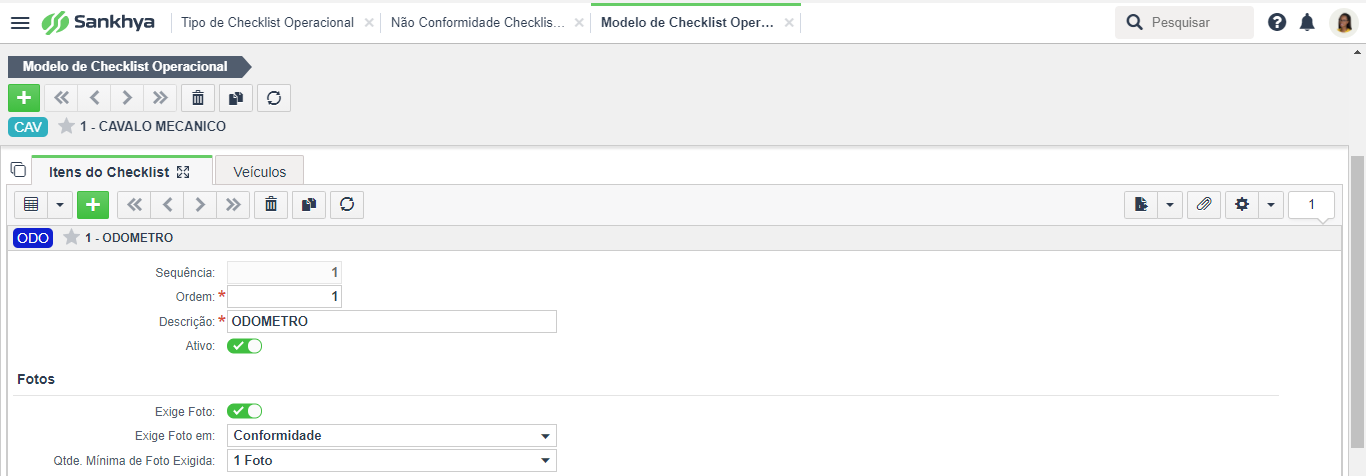Go to the next checklist item
The width and height of the screenshot is (1366, 476).
pos(200,205)
